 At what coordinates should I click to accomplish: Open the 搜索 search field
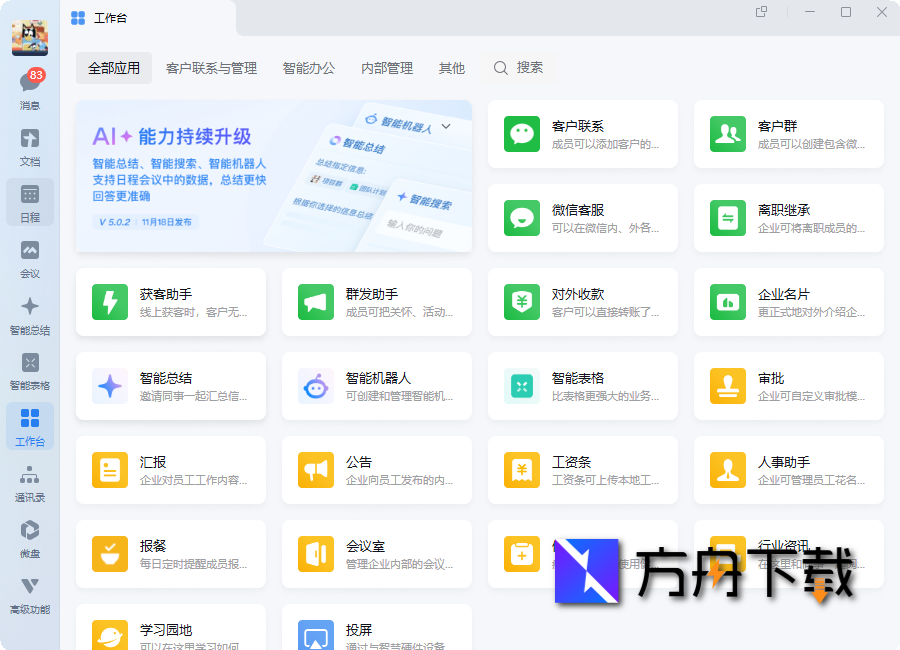pyautogui.click(x=521, y=68)
